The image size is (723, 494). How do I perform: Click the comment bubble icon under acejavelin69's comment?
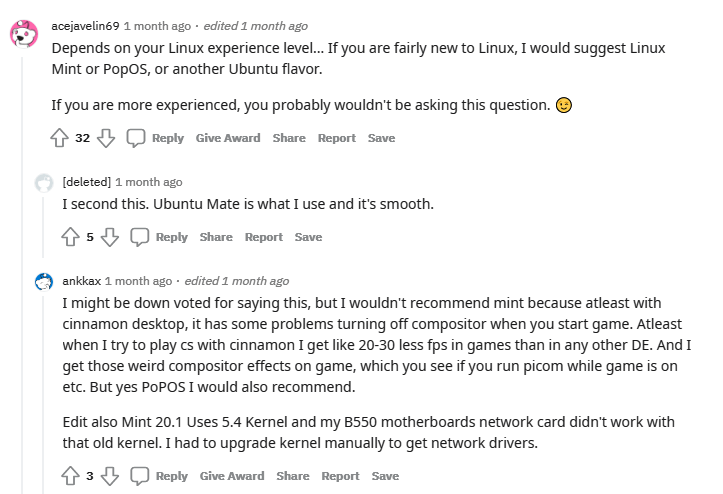[136, 138]
